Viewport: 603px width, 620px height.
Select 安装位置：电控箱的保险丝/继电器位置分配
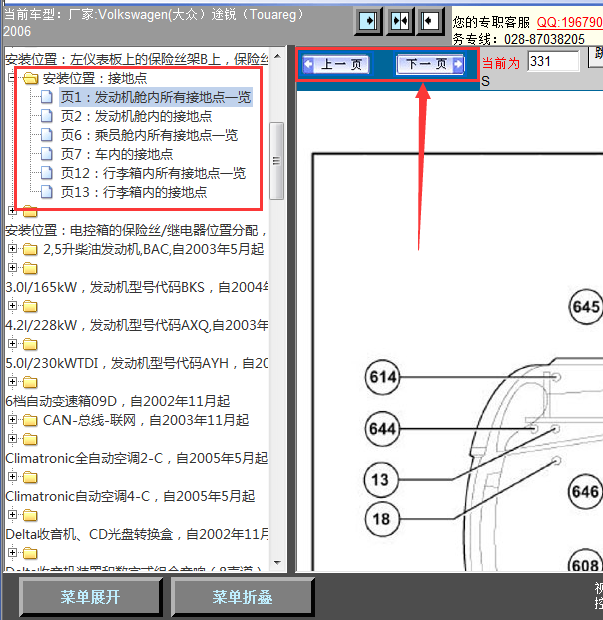click(136, 231)
